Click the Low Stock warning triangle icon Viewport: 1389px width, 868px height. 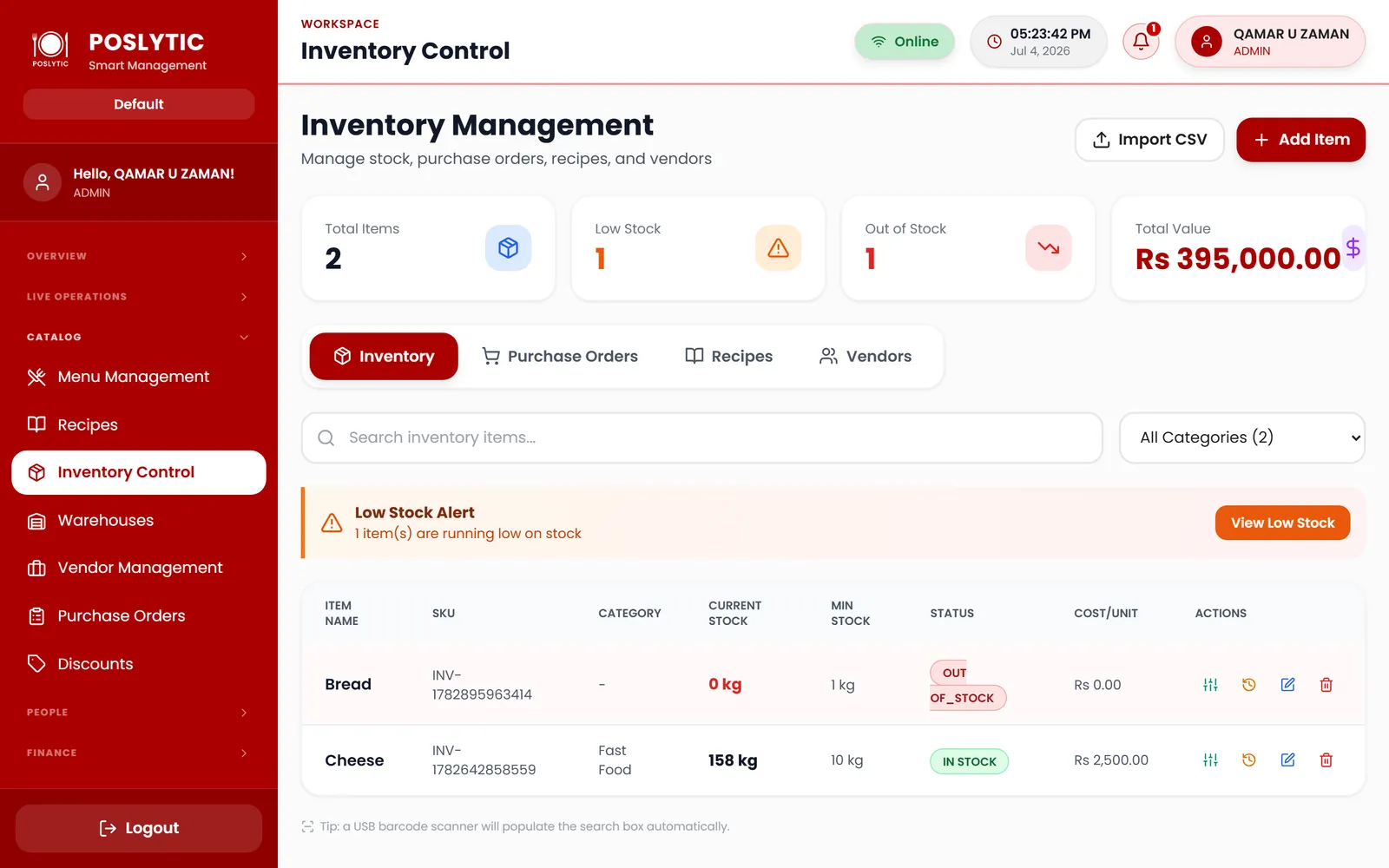point(778,247)
